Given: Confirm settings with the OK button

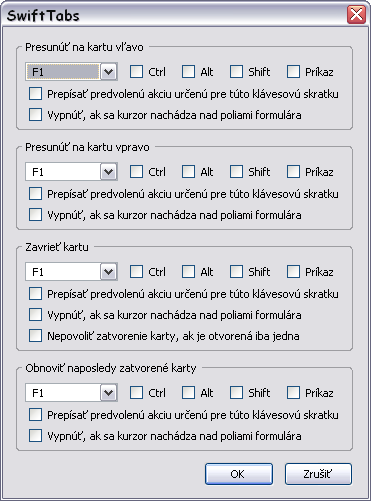Looking at the screenshot, I should pyautogui.click(x=239, y=474).
